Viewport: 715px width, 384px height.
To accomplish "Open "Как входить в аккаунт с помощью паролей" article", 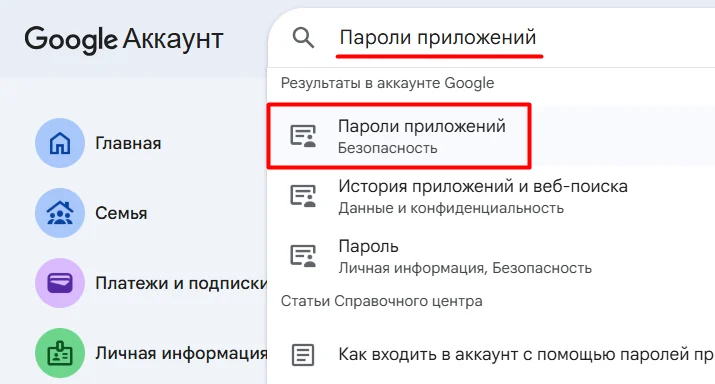I will [491, 354].
